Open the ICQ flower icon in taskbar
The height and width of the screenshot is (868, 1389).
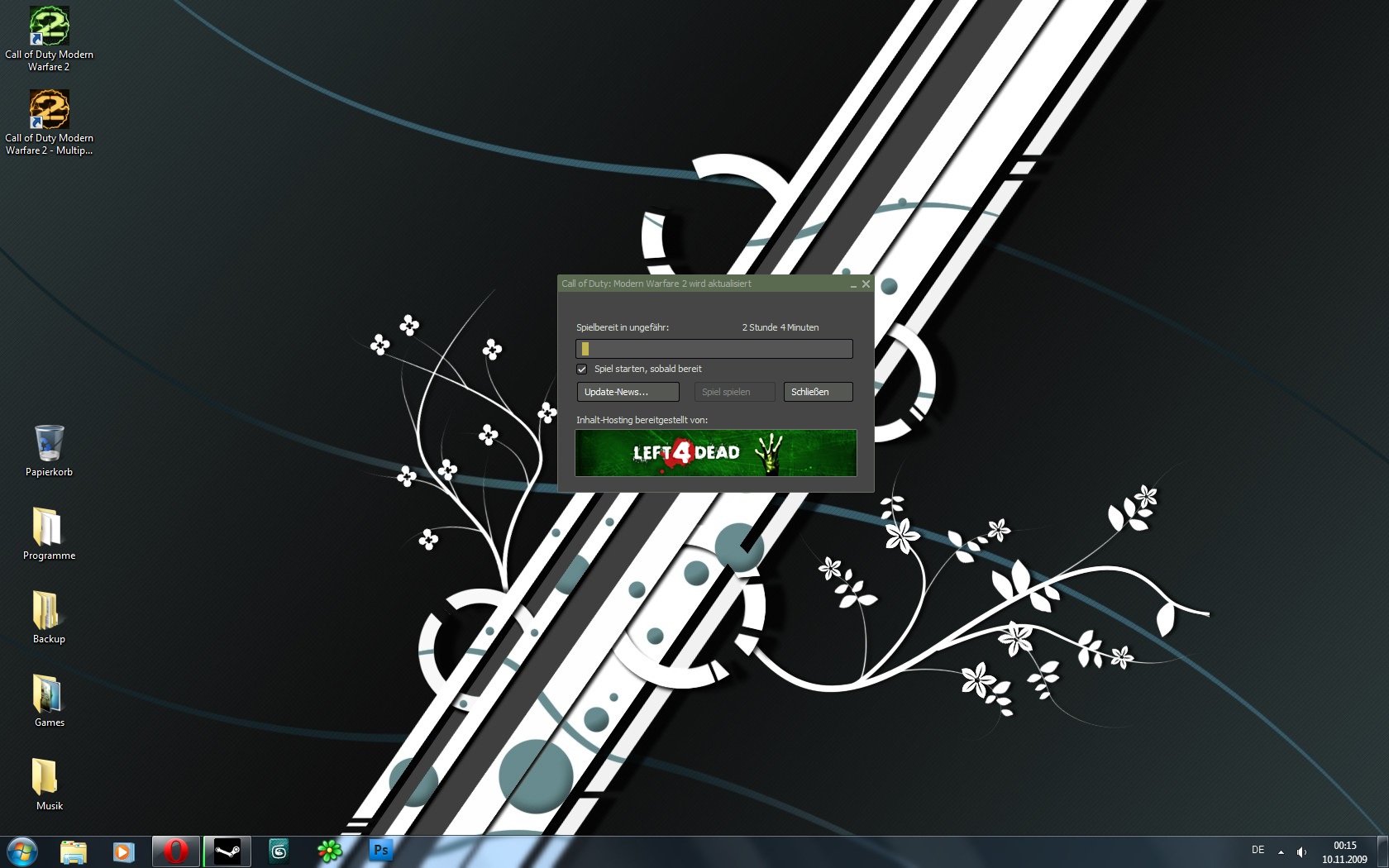pos(330,851)
